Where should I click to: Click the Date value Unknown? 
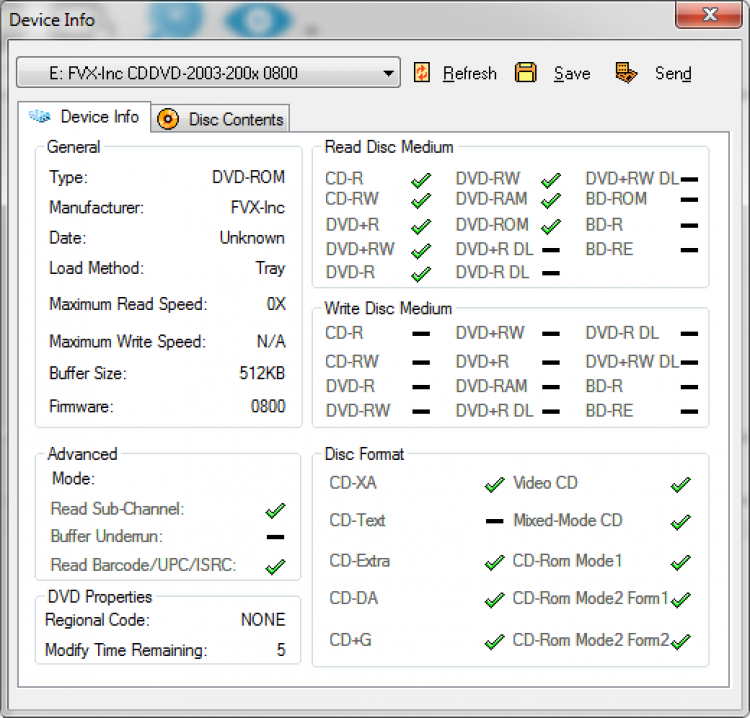click(252, 238)
